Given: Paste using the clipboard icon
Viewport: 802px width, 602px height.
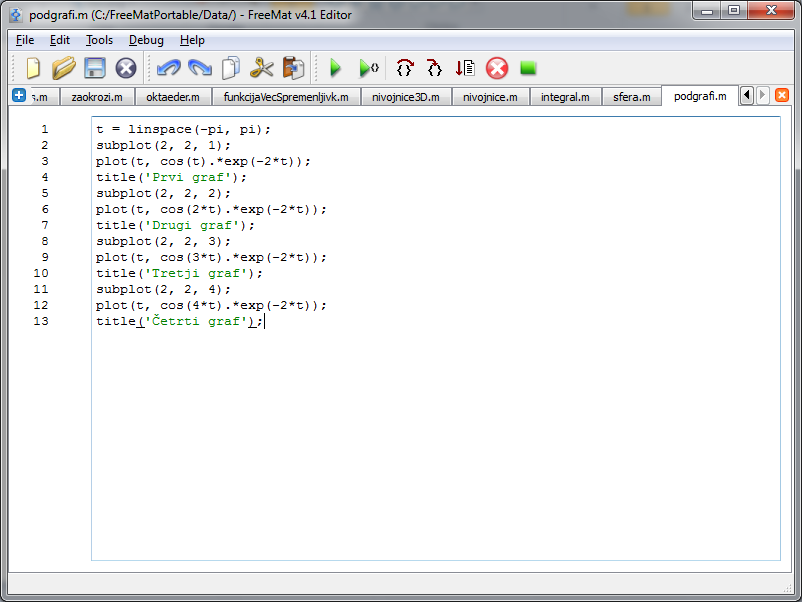Looking at the screenshot, I should click(293, 68).
